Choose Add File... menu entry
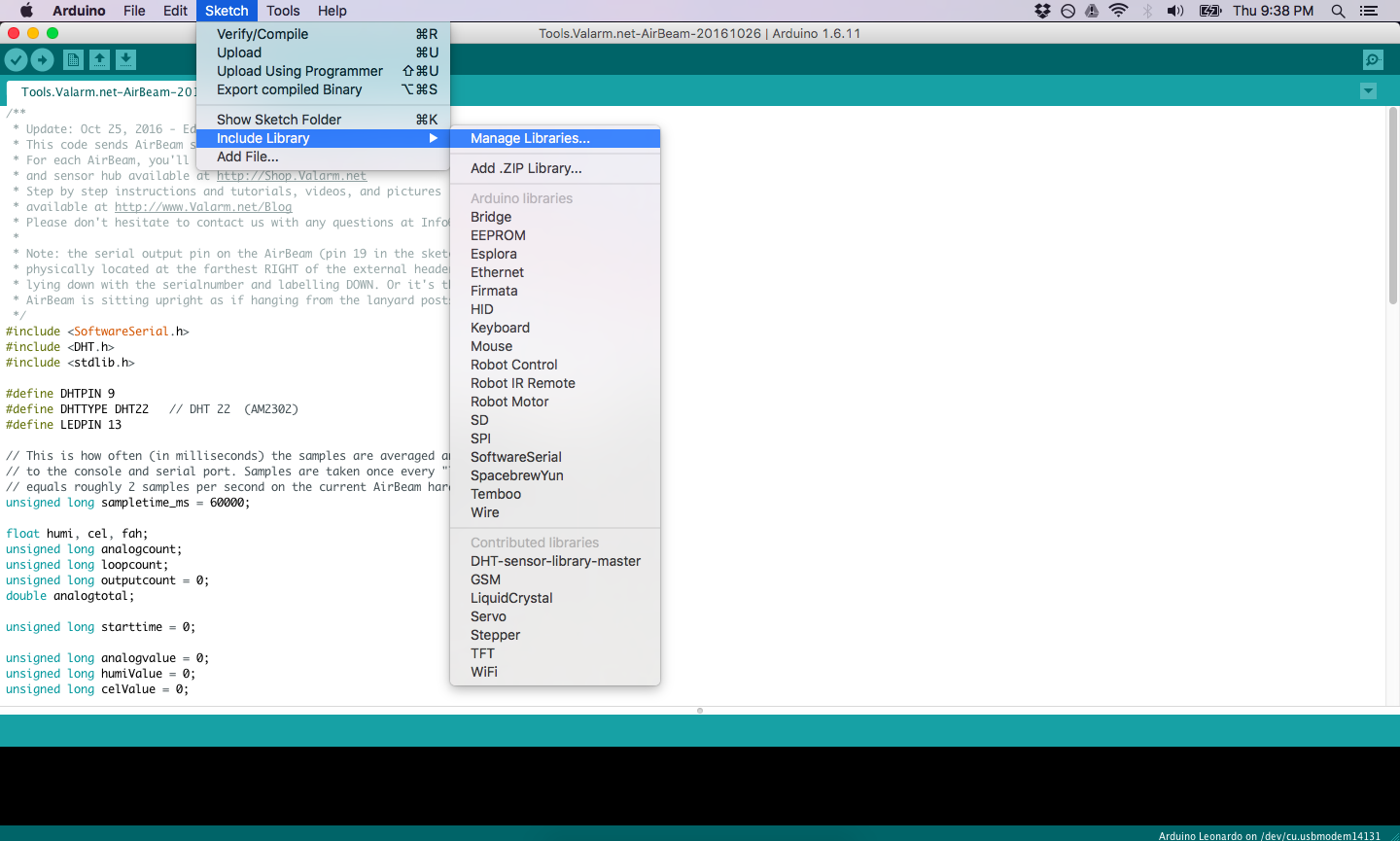This screenshot has width=1400, height=841. tap(323, 157)
